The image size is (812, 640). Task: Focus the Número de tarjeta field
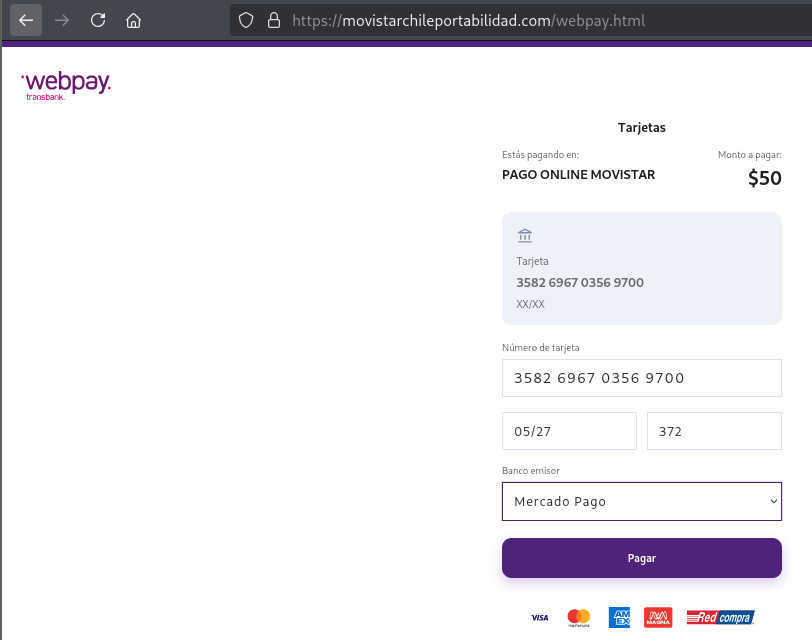click(x=642, y=378)
